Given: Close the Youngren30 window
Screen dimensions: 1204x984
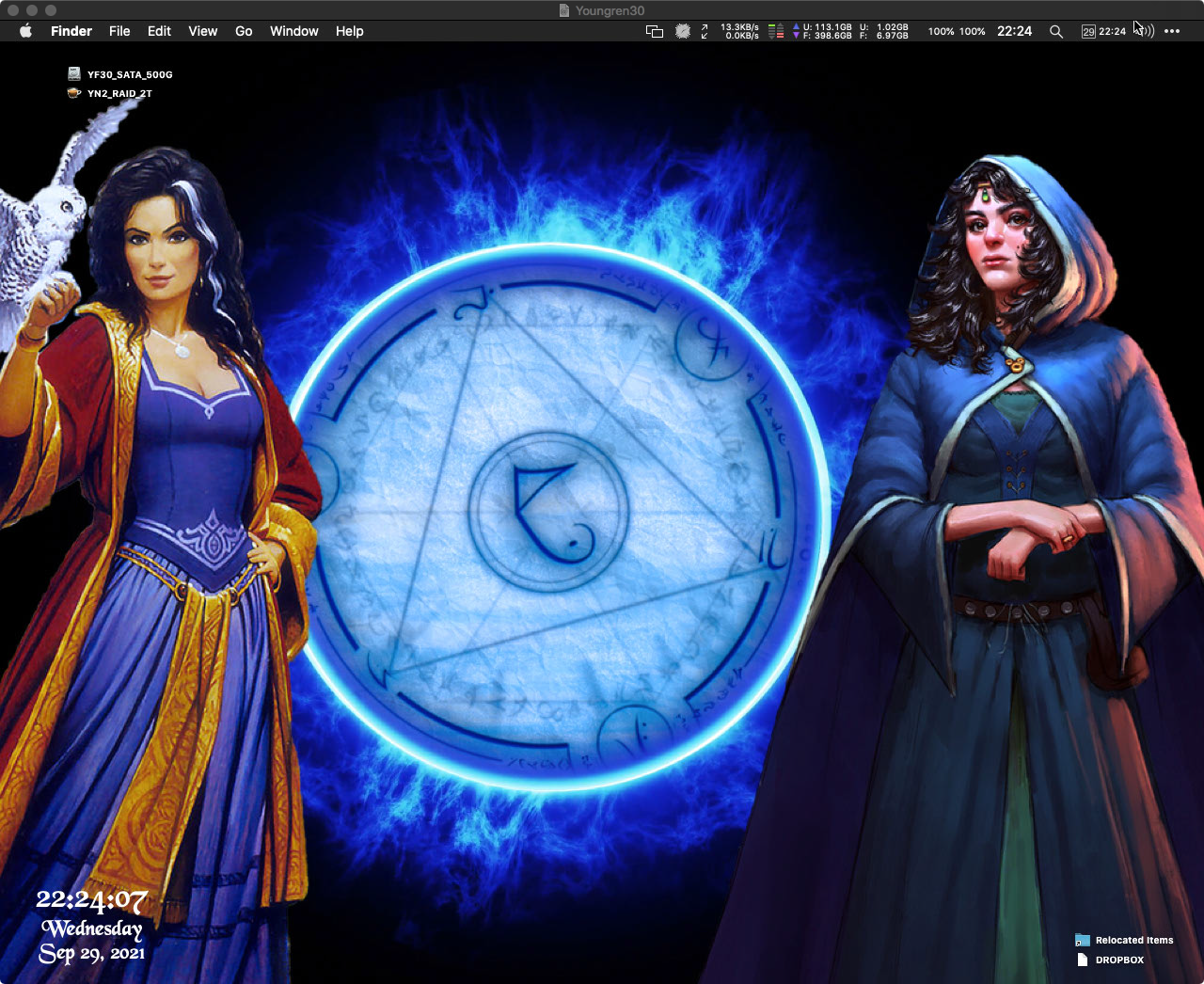Looking at the screenshot, I should tap(13, 10).
